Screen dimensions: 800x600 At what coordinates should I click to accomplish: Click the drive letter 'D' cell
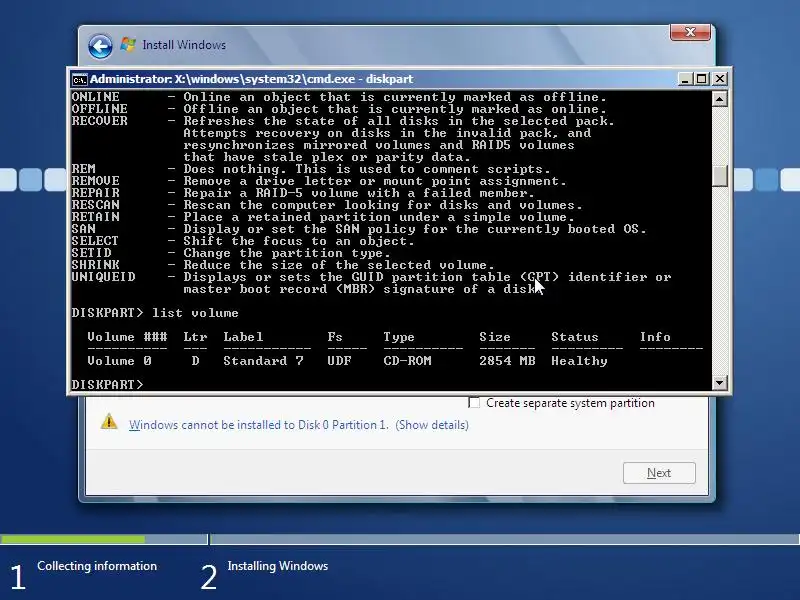[x=195, y=361]
